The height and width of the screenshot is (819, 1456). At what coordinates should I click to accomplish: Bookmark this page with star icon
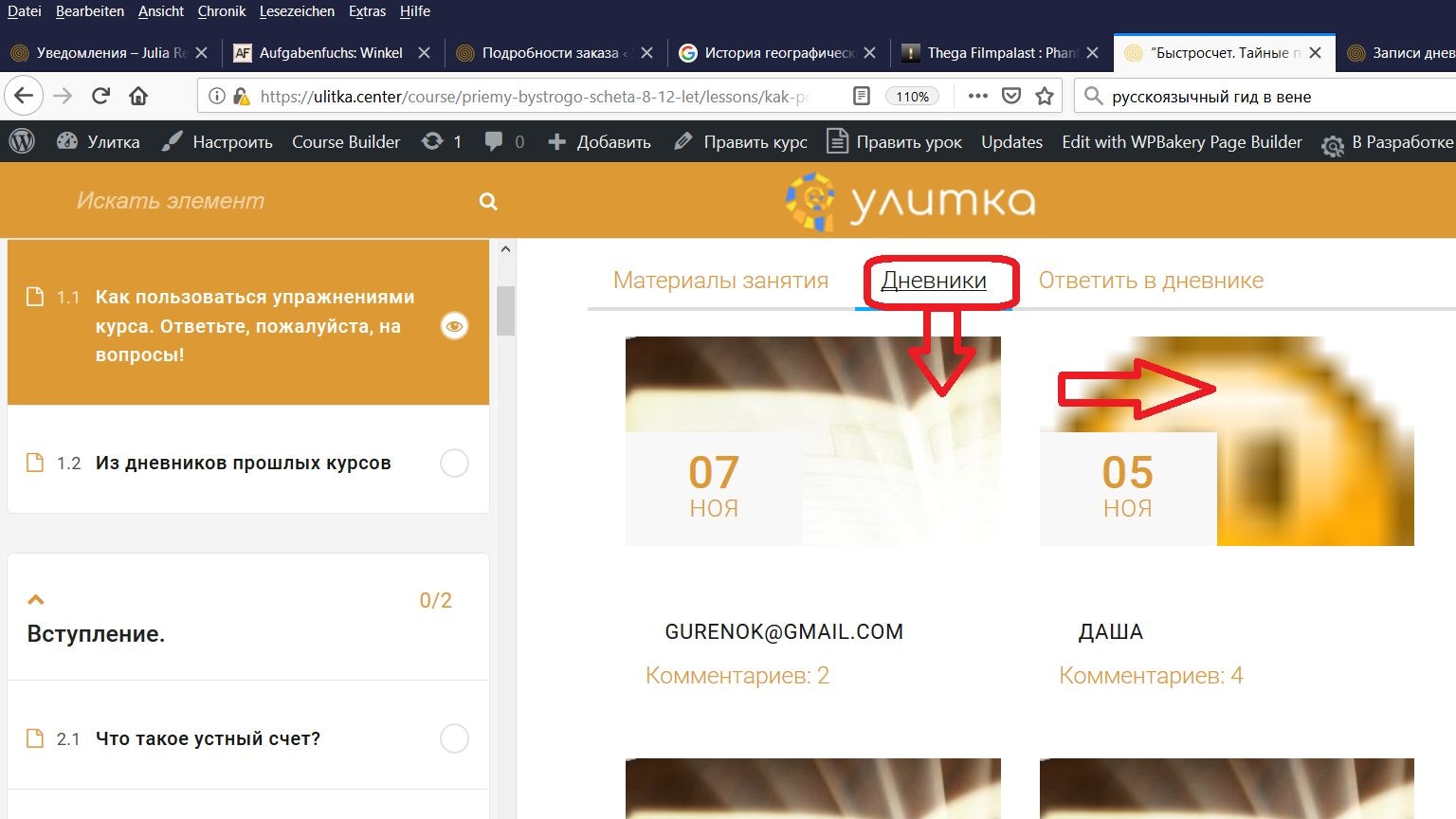tap(1045, 96)
